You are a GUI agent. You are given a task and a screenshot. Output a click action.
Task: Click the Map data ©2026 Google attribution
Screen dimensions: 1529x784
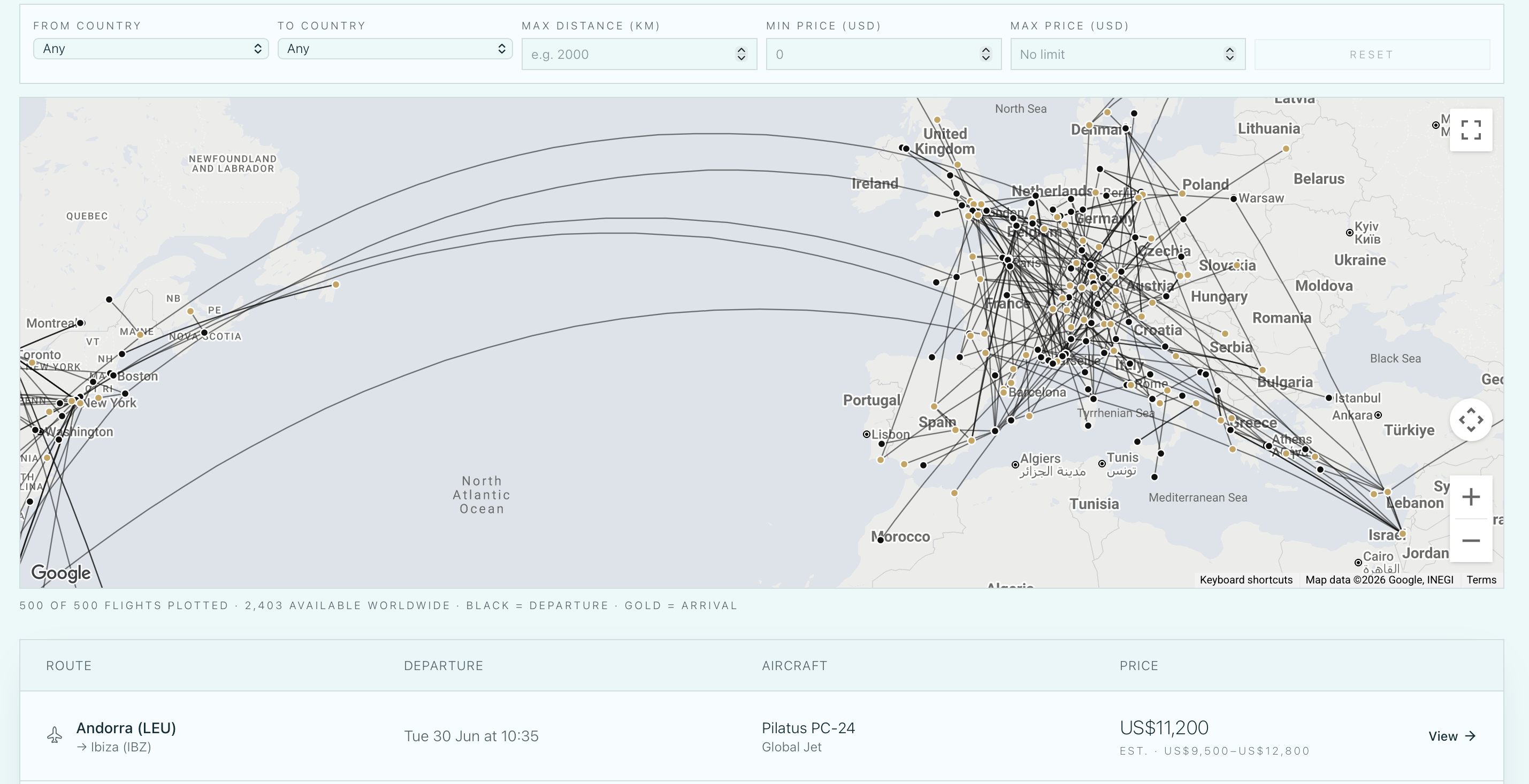coord(1379,579)
